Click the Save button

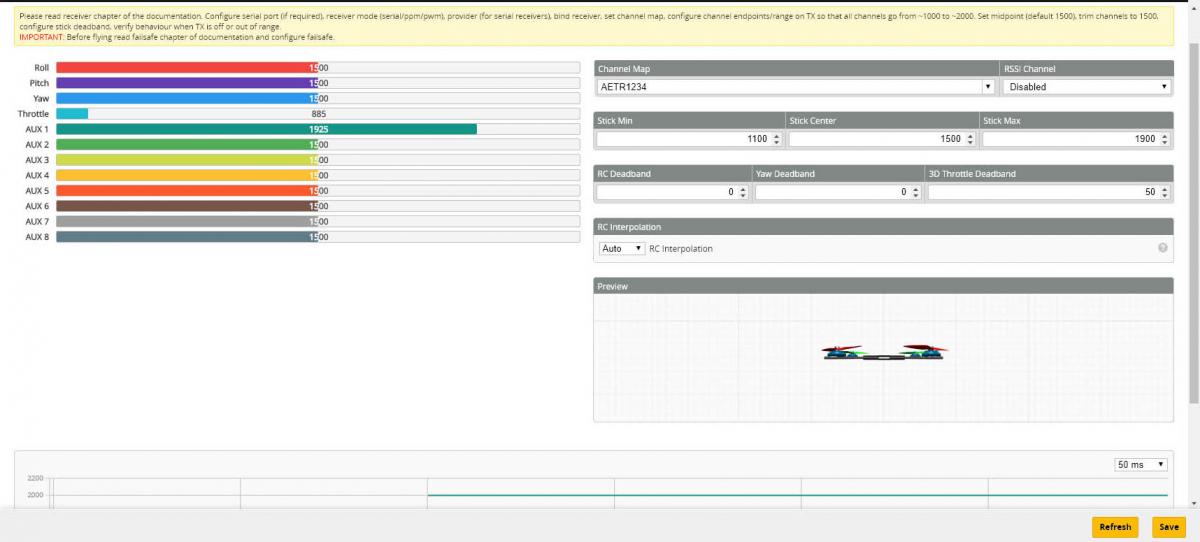pyautogui.click(x=1166, y=527)
